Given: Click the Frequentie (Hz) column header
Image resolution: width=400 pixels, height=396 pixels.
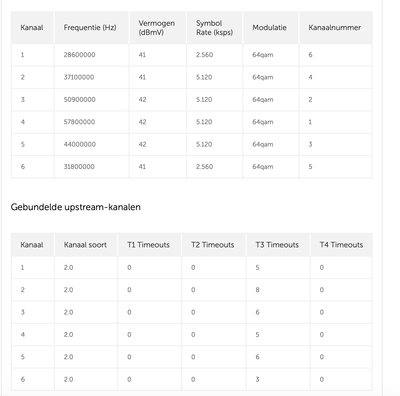Looking at the screenshot, I should point(90,28).
